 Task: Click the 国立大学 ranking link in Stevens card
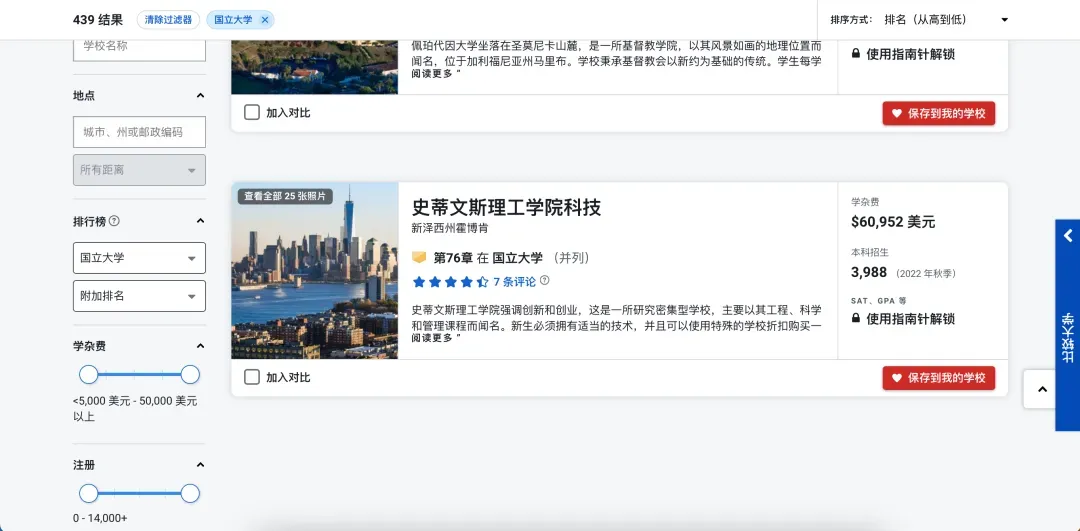click(517, 258)
